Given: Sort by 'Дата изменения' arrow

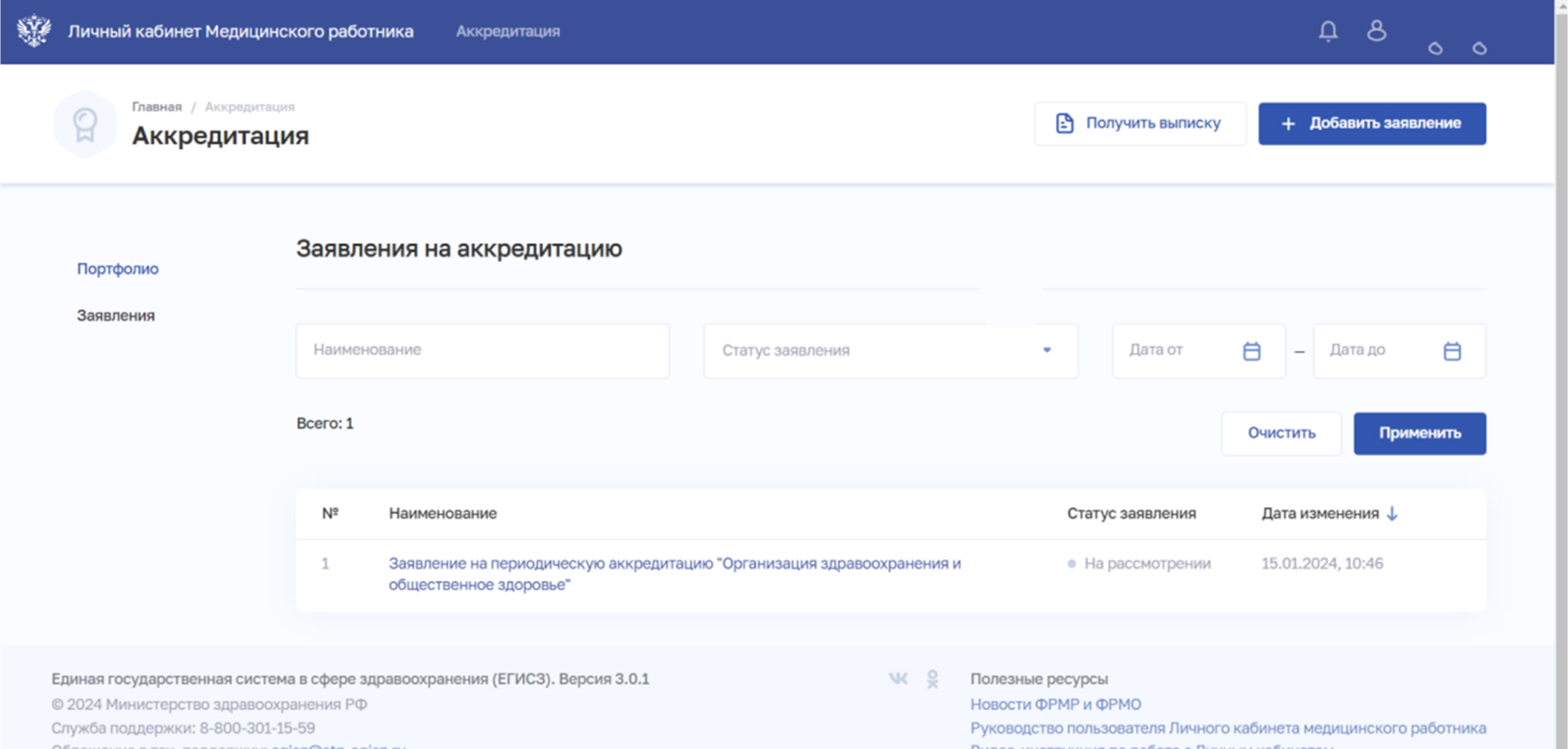Looking at the screenshot, I should coord(1392,514).
